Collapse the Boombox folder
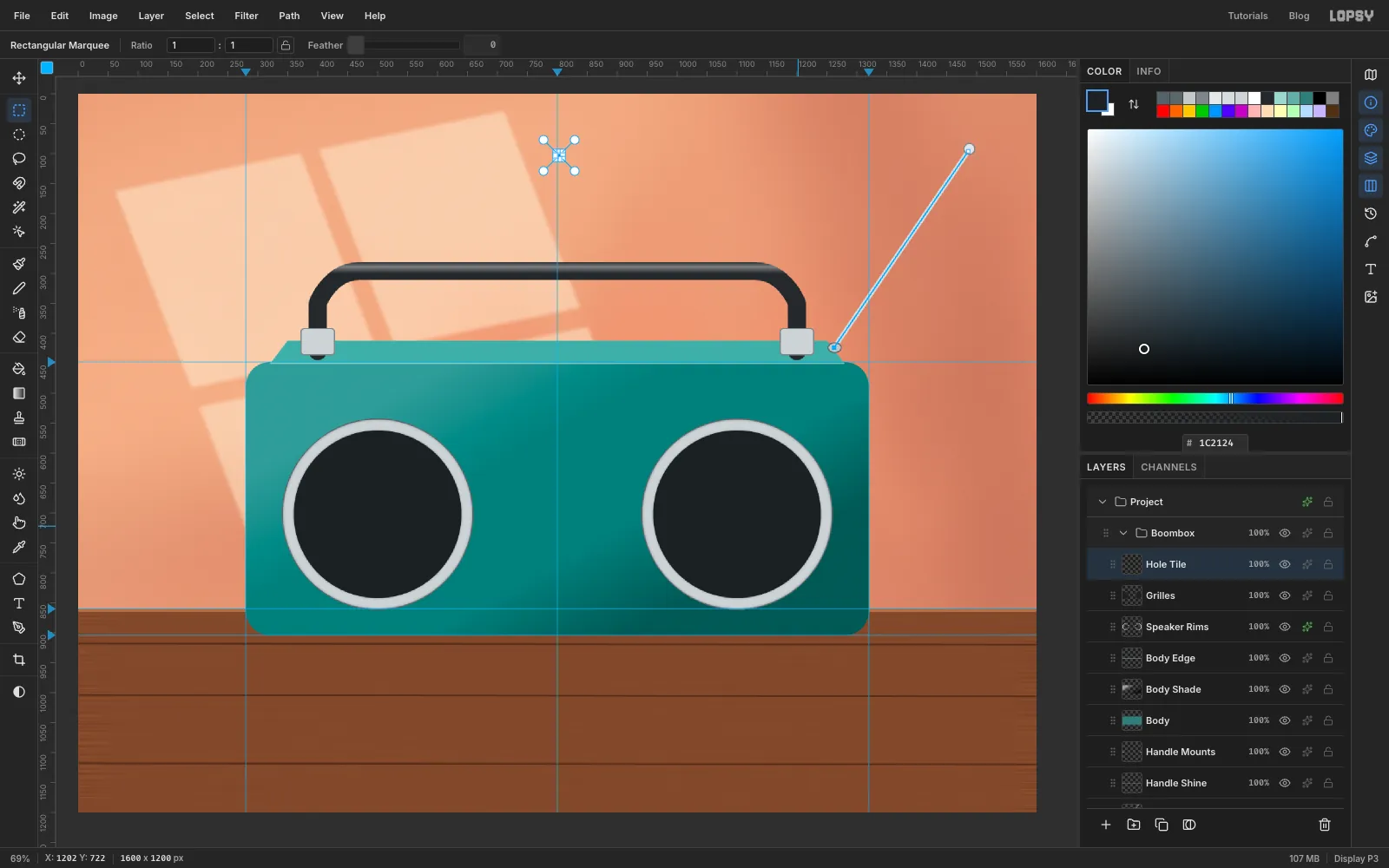Viewport: 1389px width, 868px height. point(1123,533)
